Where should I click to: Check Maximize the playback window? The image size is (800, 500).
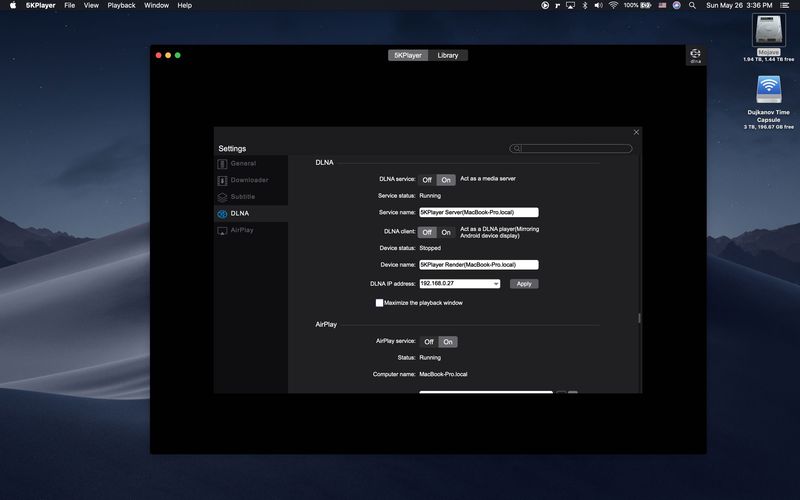point(379,303)
